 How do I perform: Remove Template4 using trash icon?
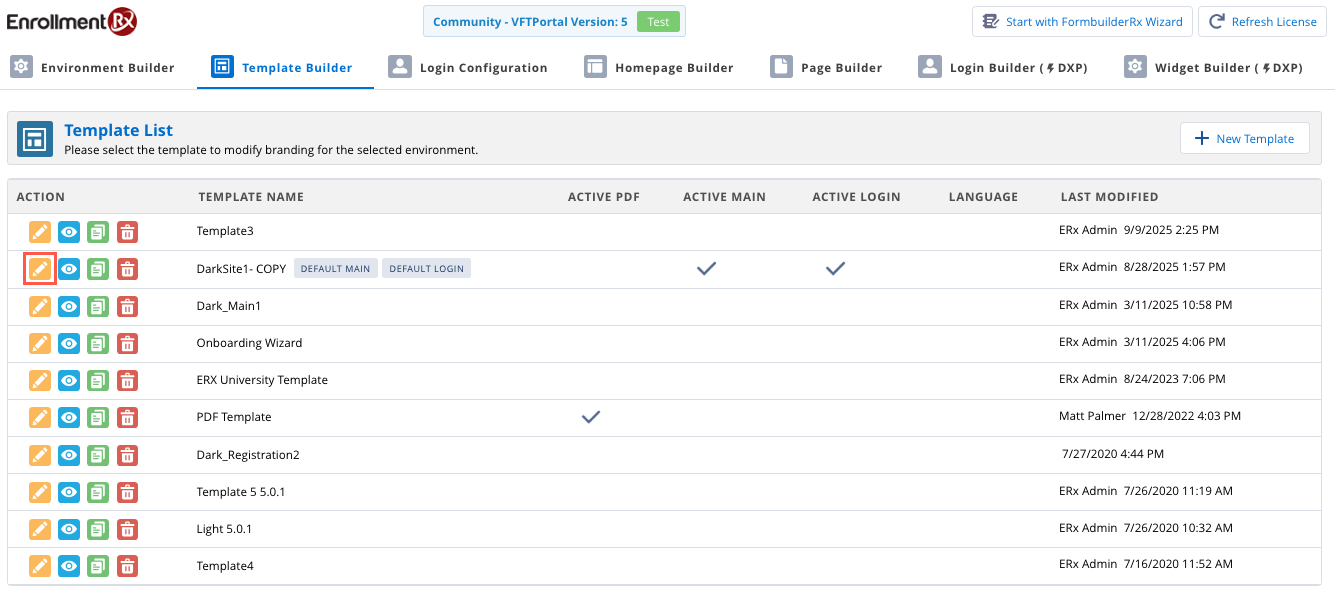(127, 566)
